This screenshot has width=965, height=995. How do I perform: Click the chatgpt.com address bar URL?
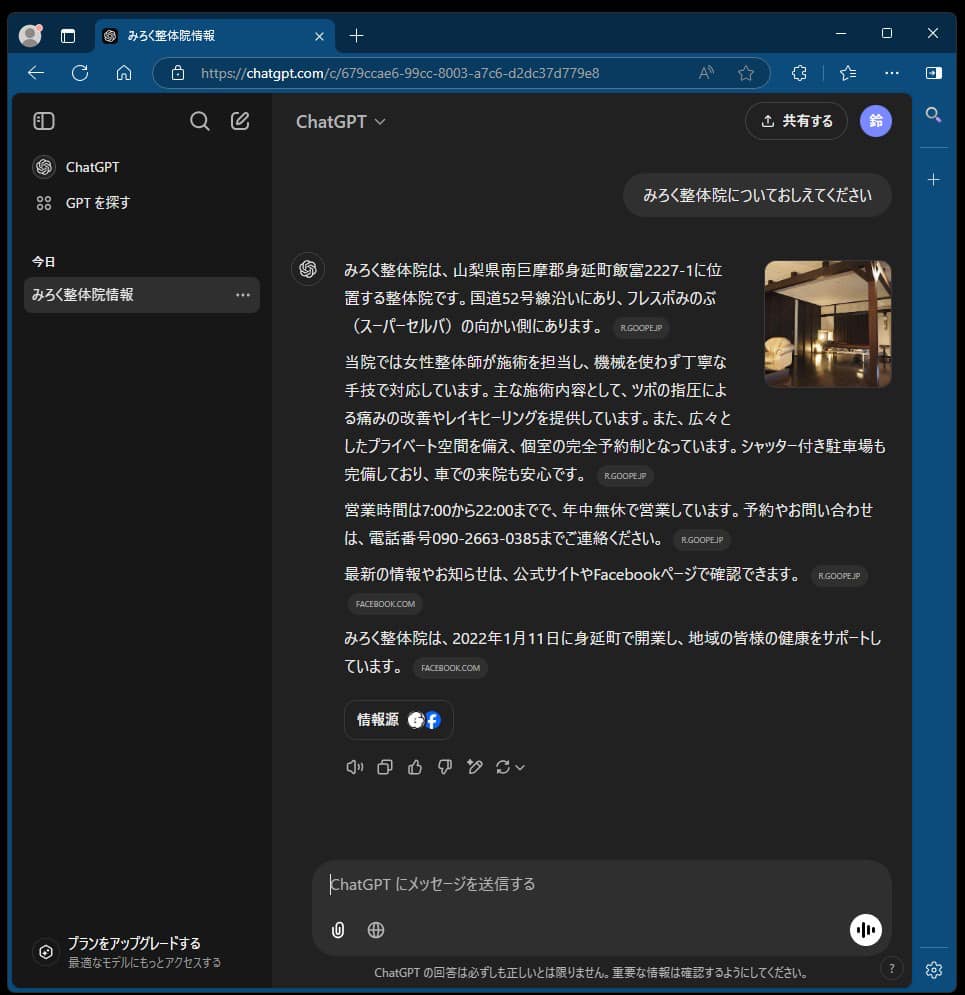point(400,74)
